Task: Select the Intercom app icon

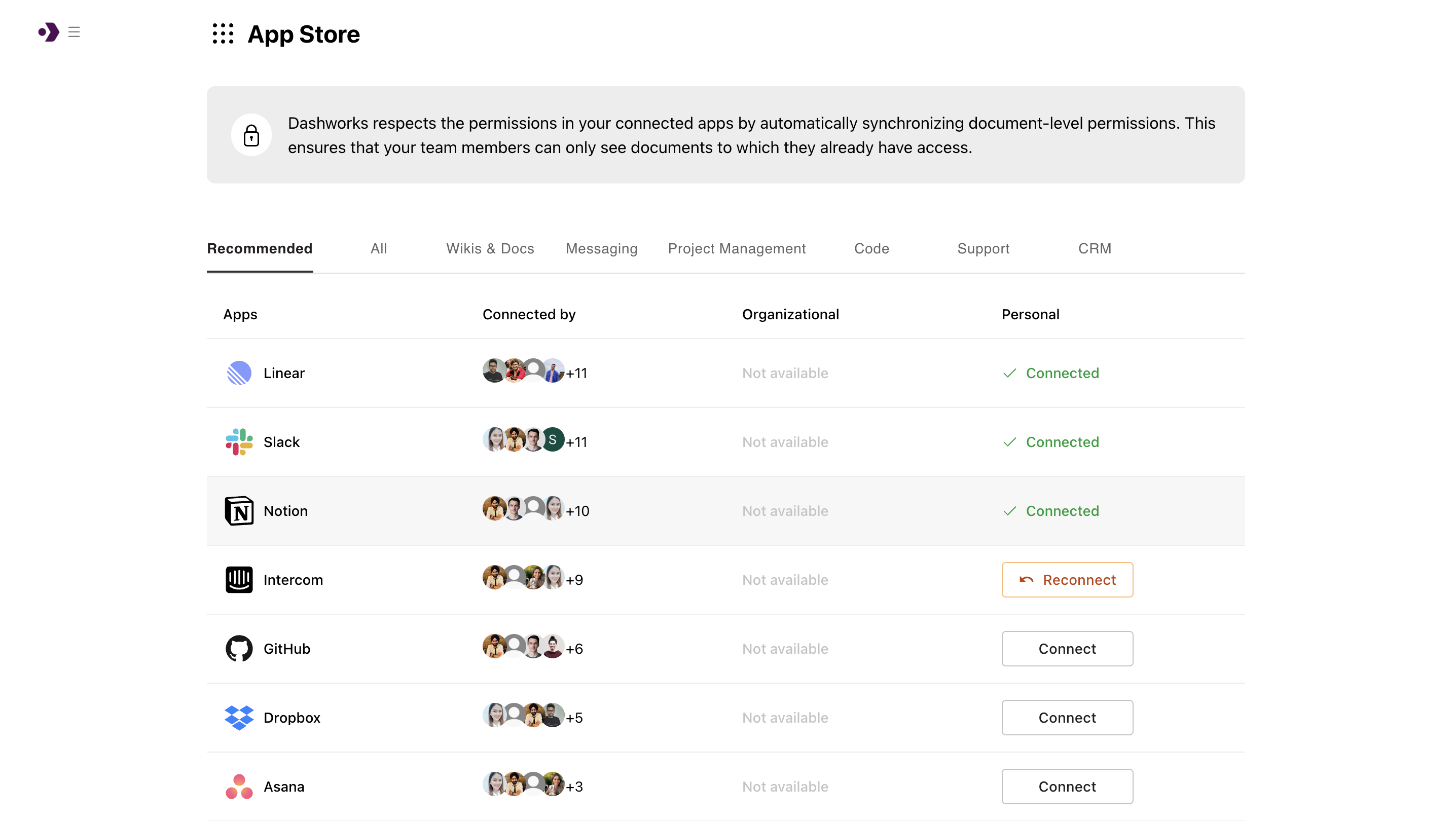Action: click(238, 580)
